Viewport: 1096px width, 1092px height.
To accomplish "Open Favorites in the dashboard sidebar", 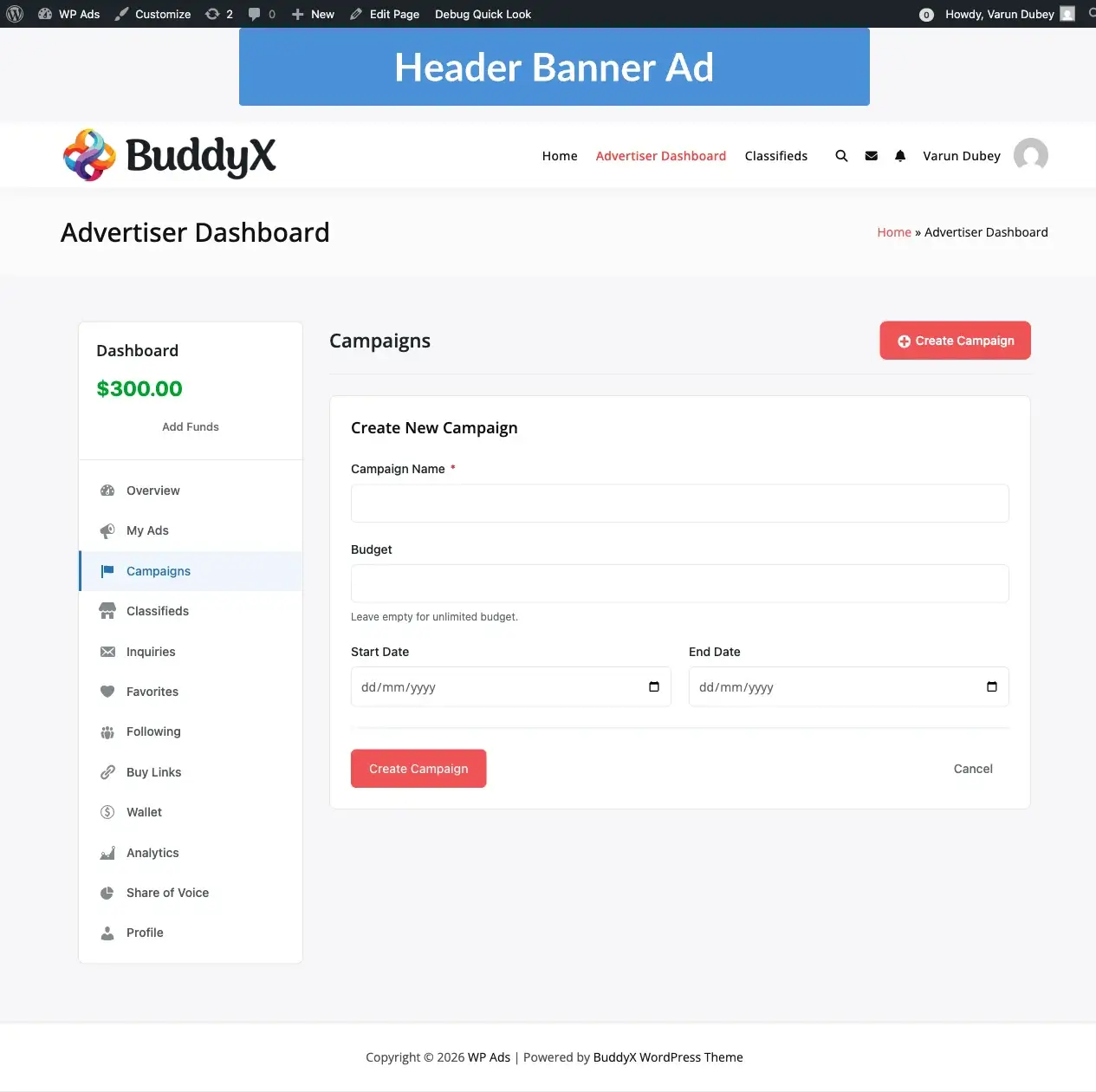I will coord(191,692).
